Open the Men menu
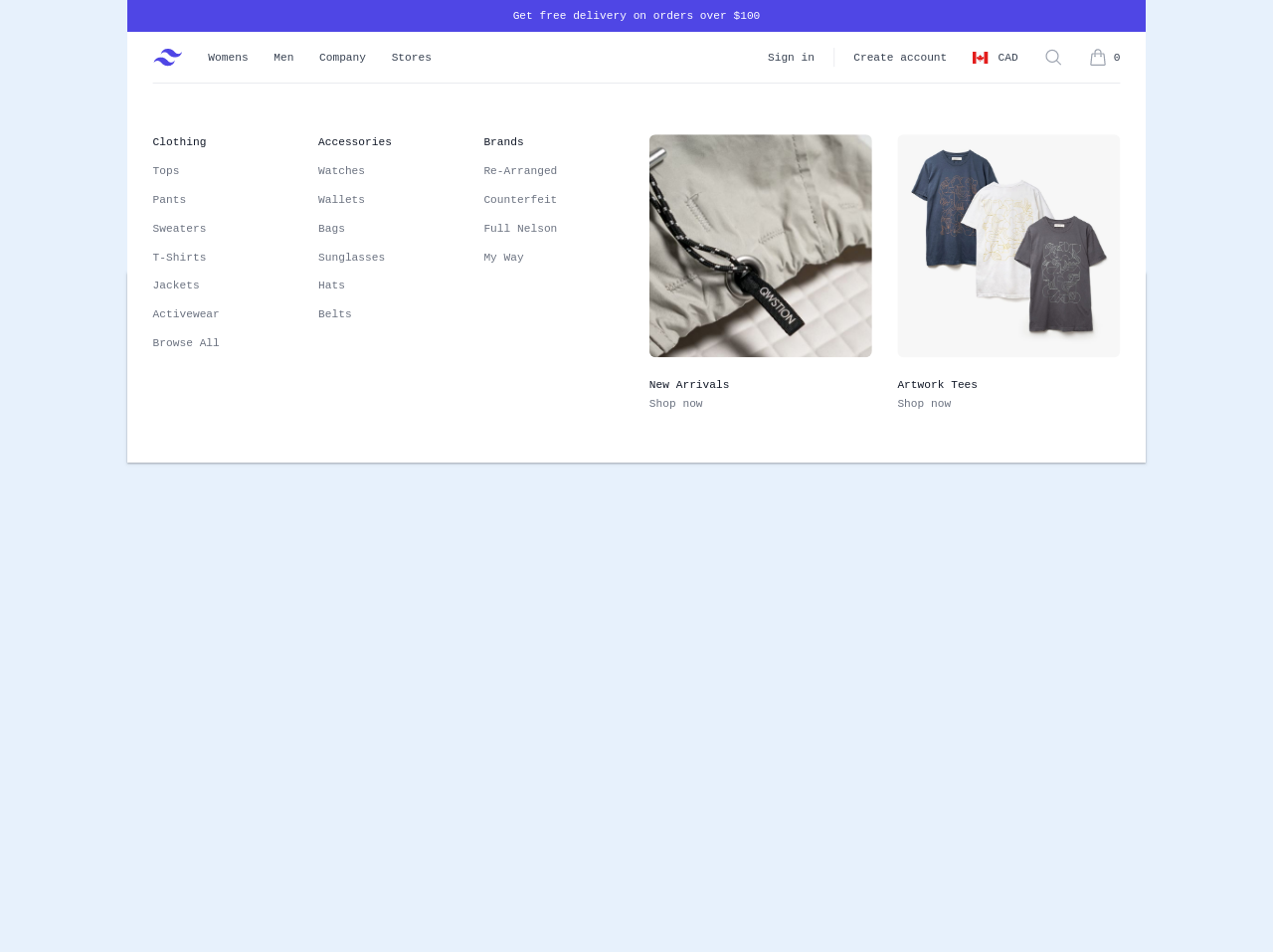Image resolution: width=1273 pixels, height=952 pixels. pyautogui.click(x=283, y=58)
